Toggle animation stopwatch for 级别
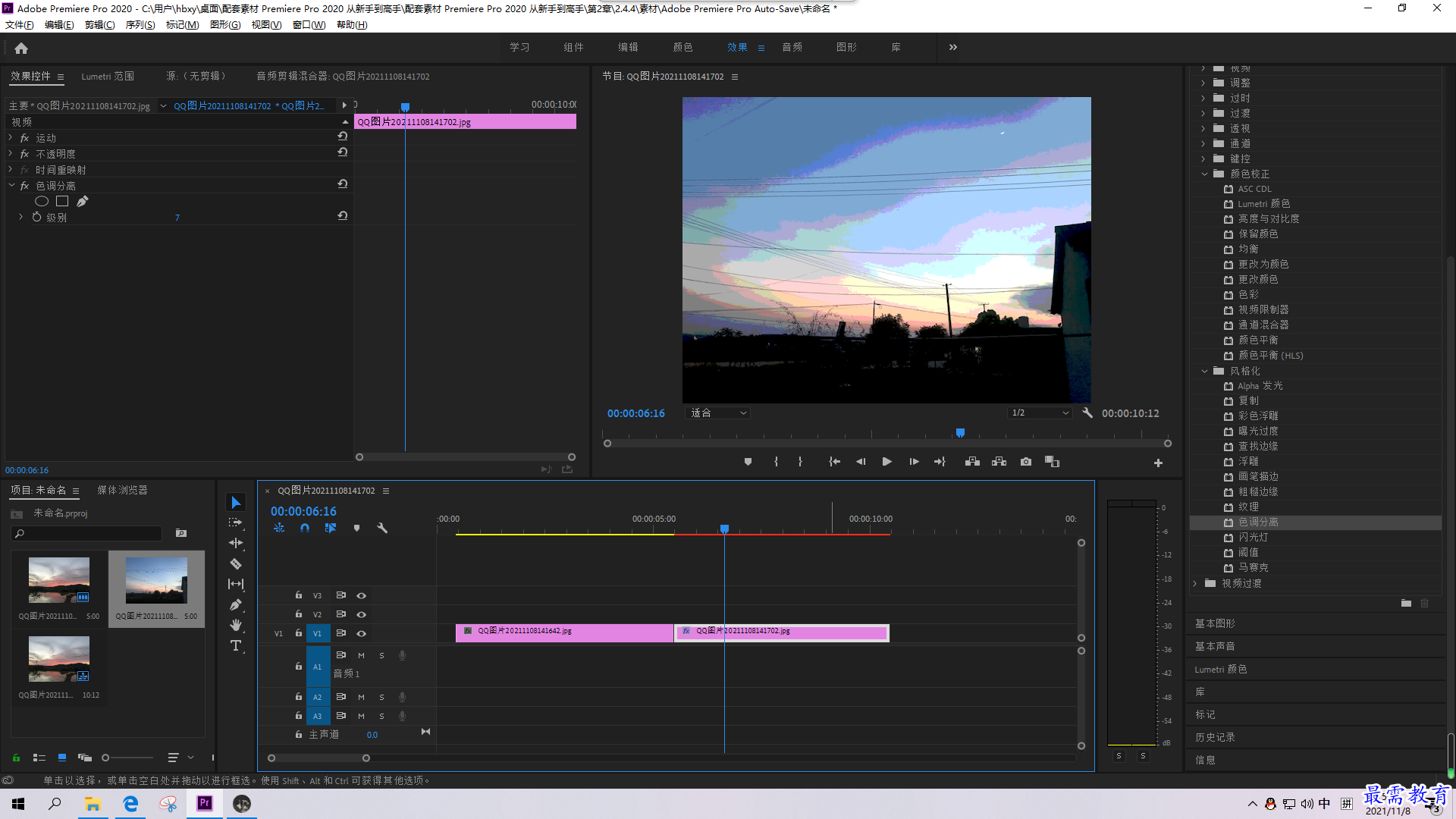Image resolution: width=1456 pixels, height=819 pixels. [36, 217]
